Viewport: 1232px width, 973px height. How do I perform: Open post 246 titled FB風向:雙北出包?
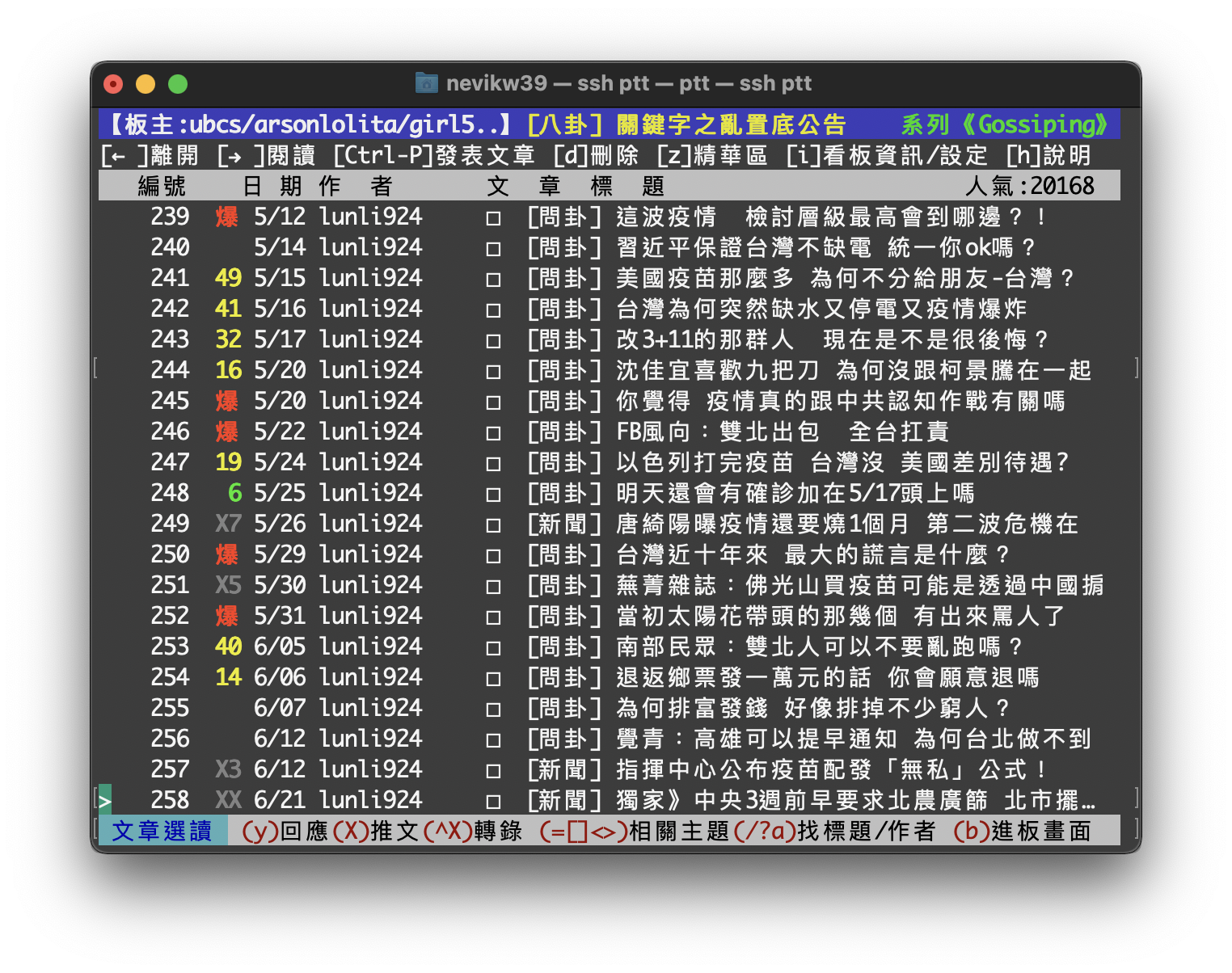610,432
